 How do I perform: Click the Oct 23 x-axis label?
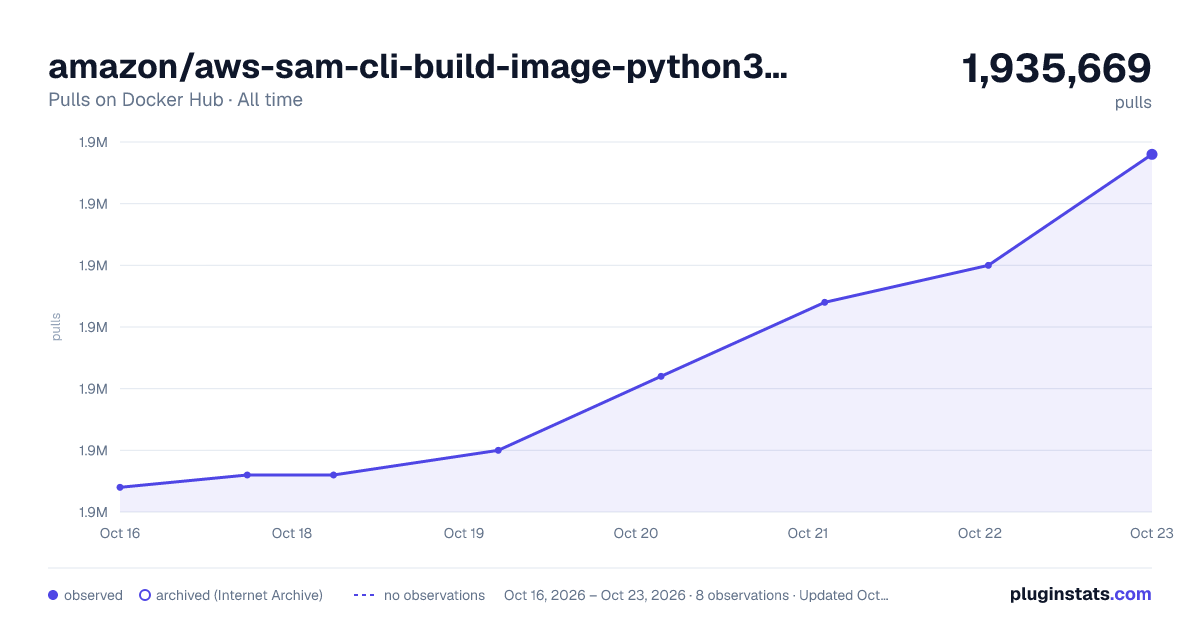click(1151, 533)
